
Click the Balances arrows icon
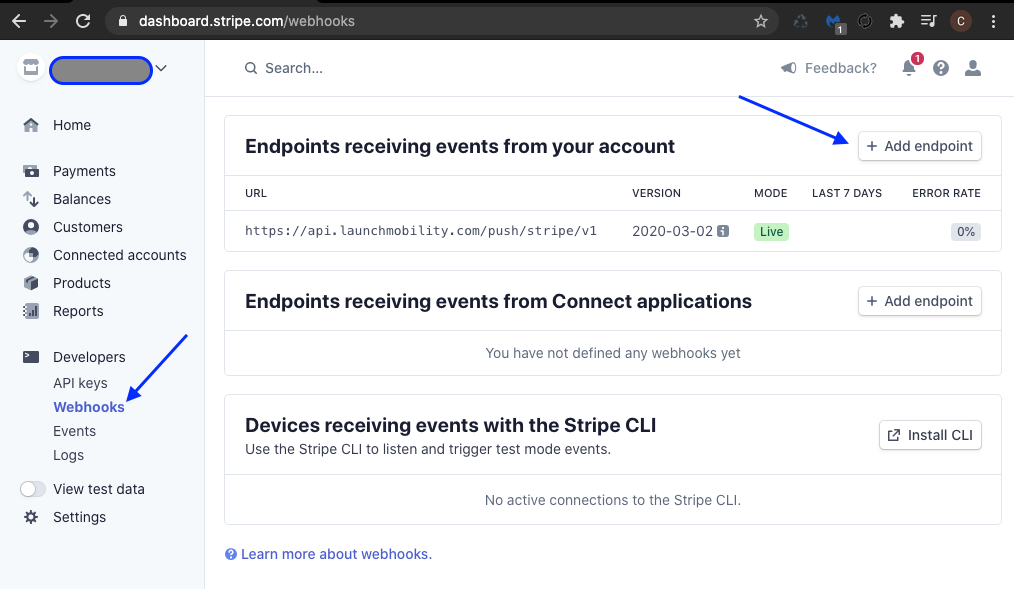click(x=30, y=199)
